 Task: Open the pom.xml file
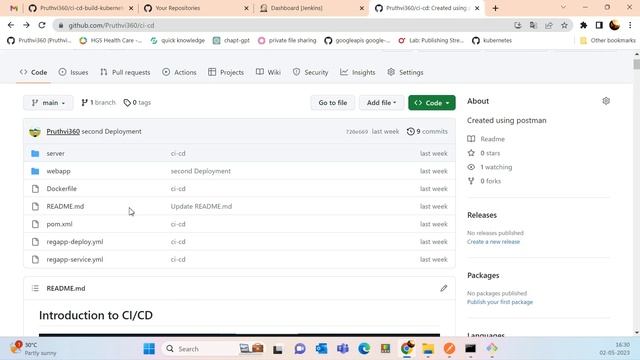60,224
